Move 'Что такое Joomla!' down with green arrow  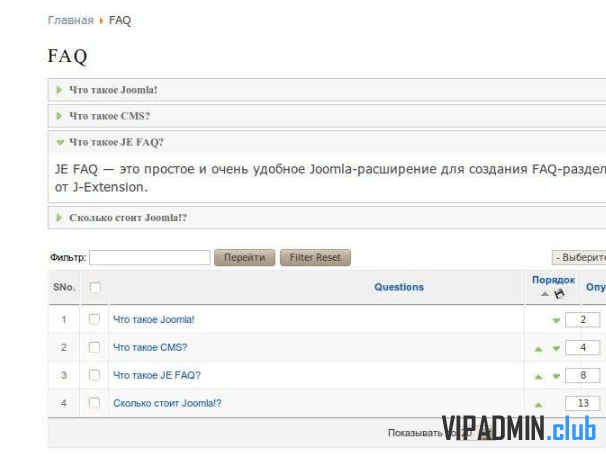point(556,320)
